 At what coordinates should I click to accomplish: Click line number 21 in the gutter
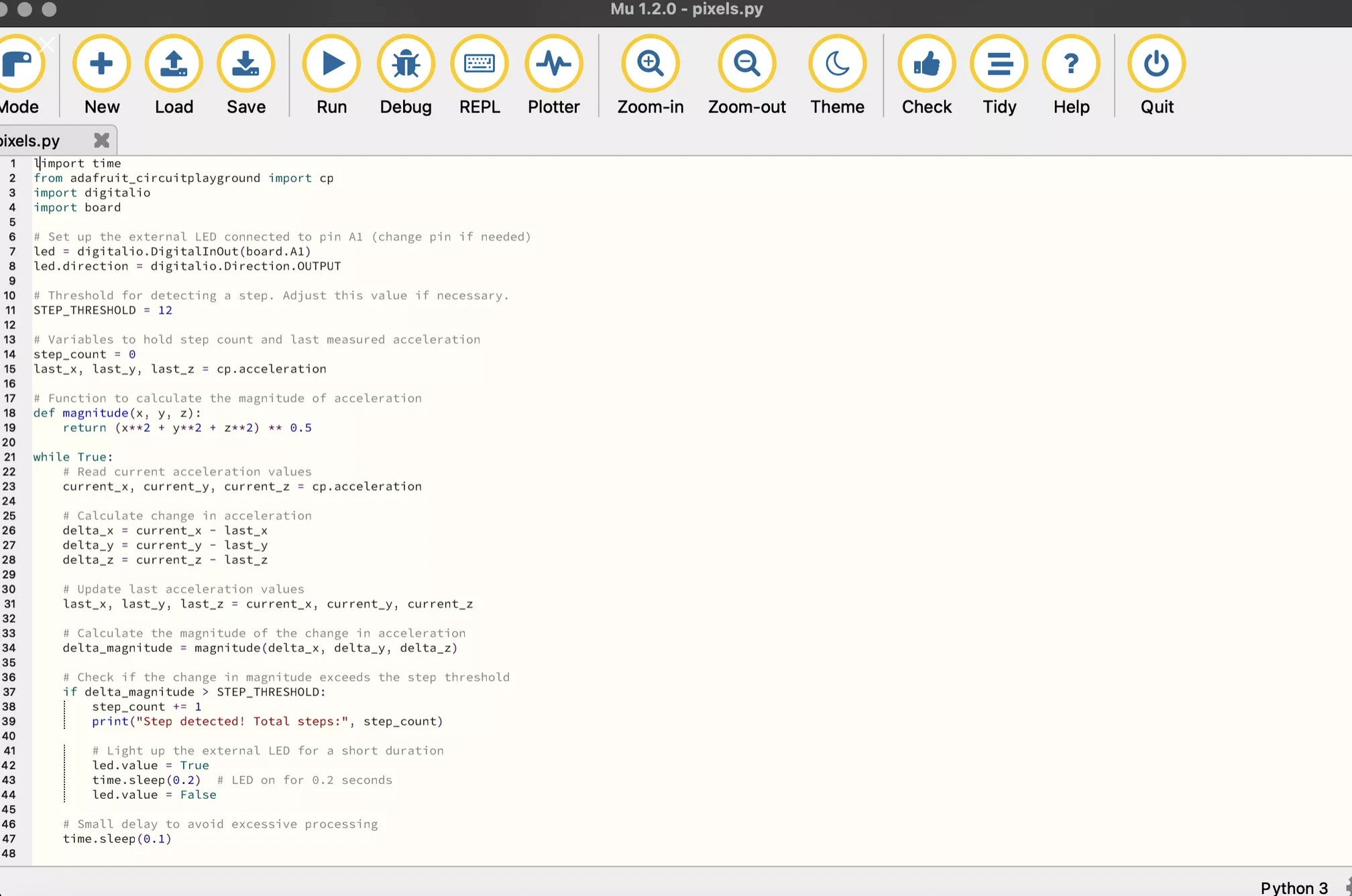pyautogui.click(x=9, y=457)
